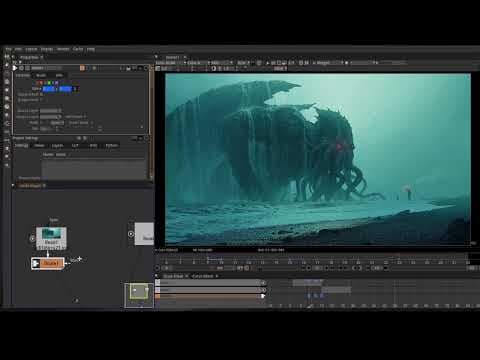Open the LUT tab in Project Settings
The image size is (480, 360).
pyautogui.click(x=75, y=146)
